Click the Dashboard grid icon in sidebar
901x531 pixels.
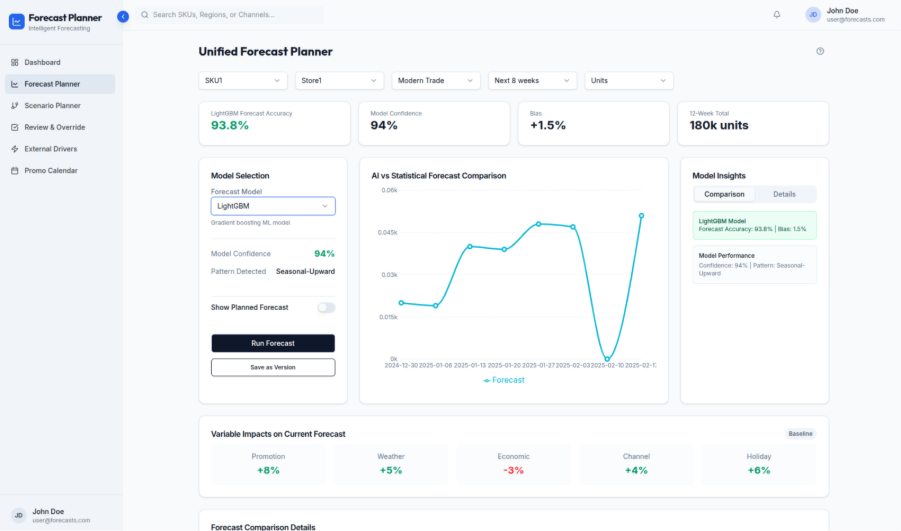[x=14, y=62]
